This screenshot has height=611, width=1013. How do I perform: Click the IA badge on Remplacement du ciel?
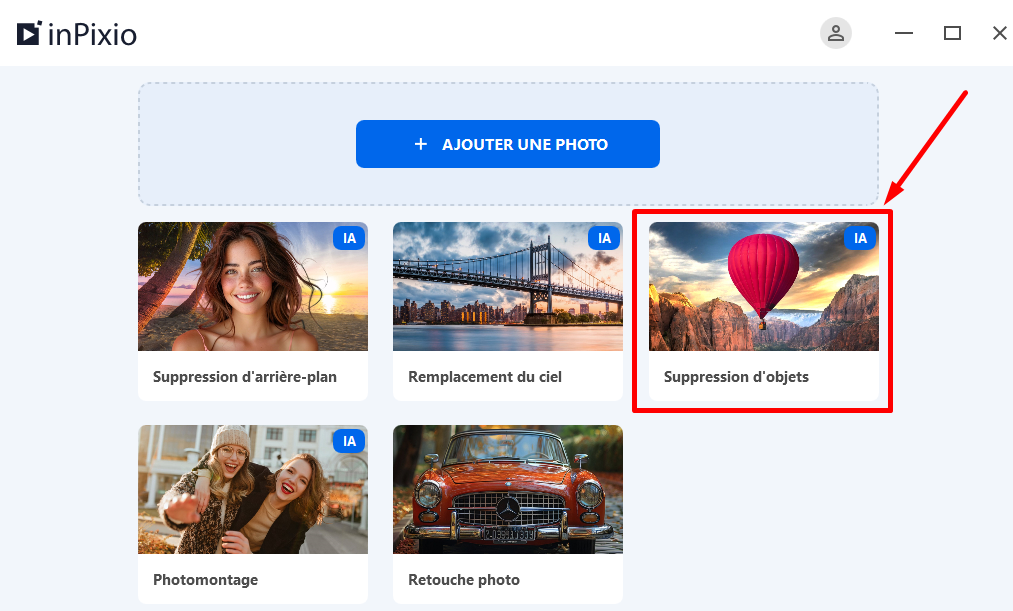(x=604, y=238)
